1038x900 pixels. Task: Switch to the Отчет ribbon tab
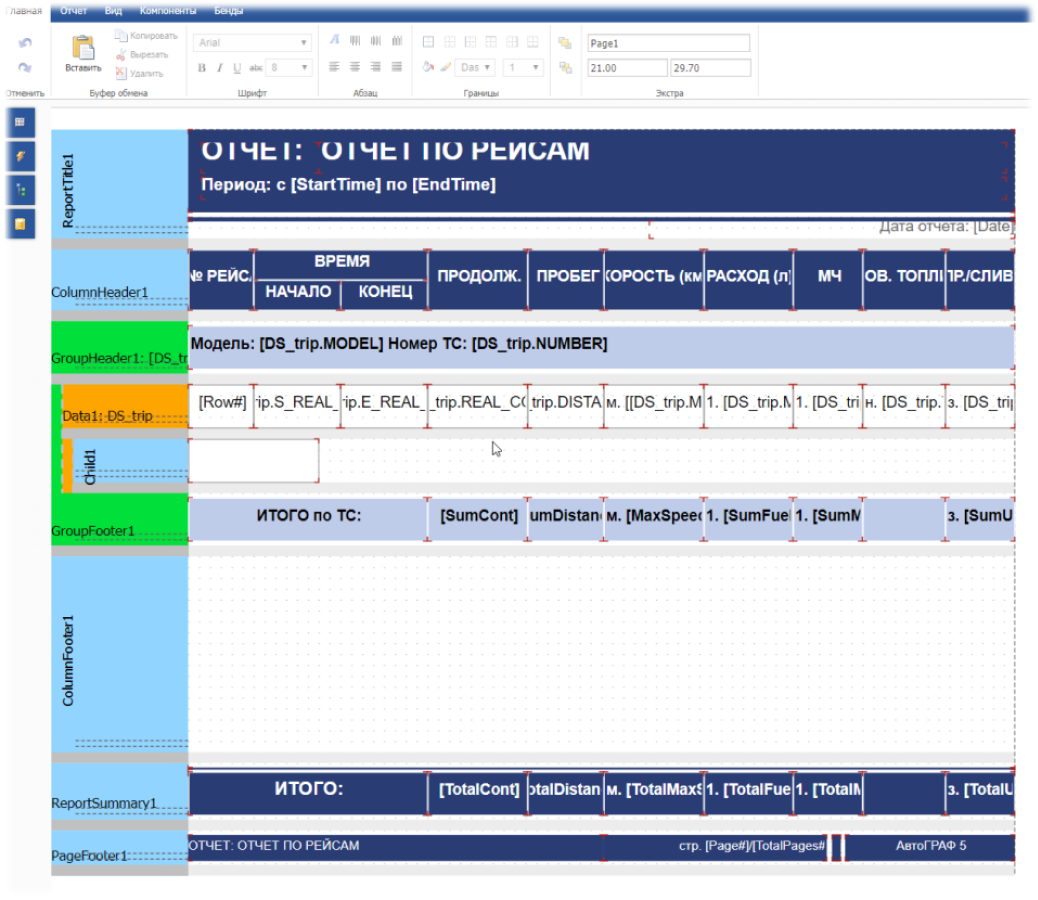(x=73, y=11)
